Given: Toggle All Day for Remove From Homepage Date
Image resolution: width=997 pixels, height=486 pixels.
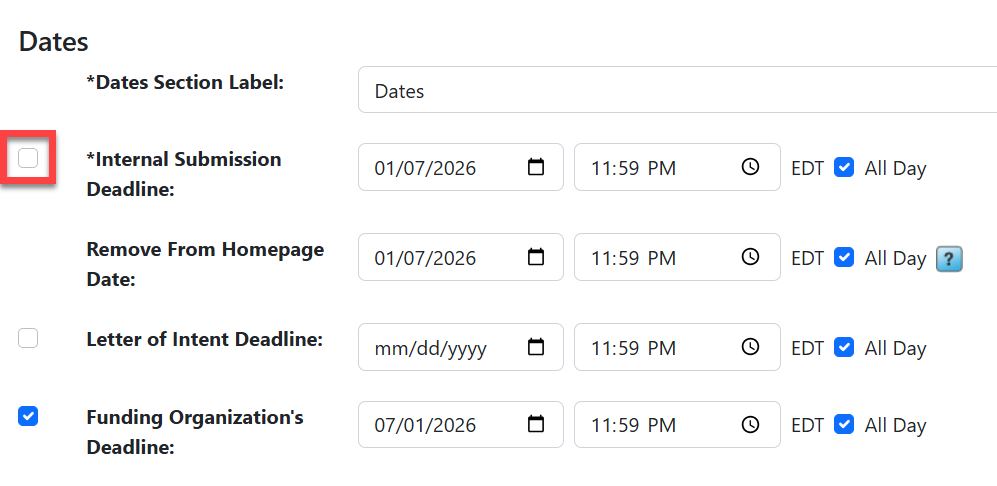Looking at the screenshot, I should [x=844, y=258].
